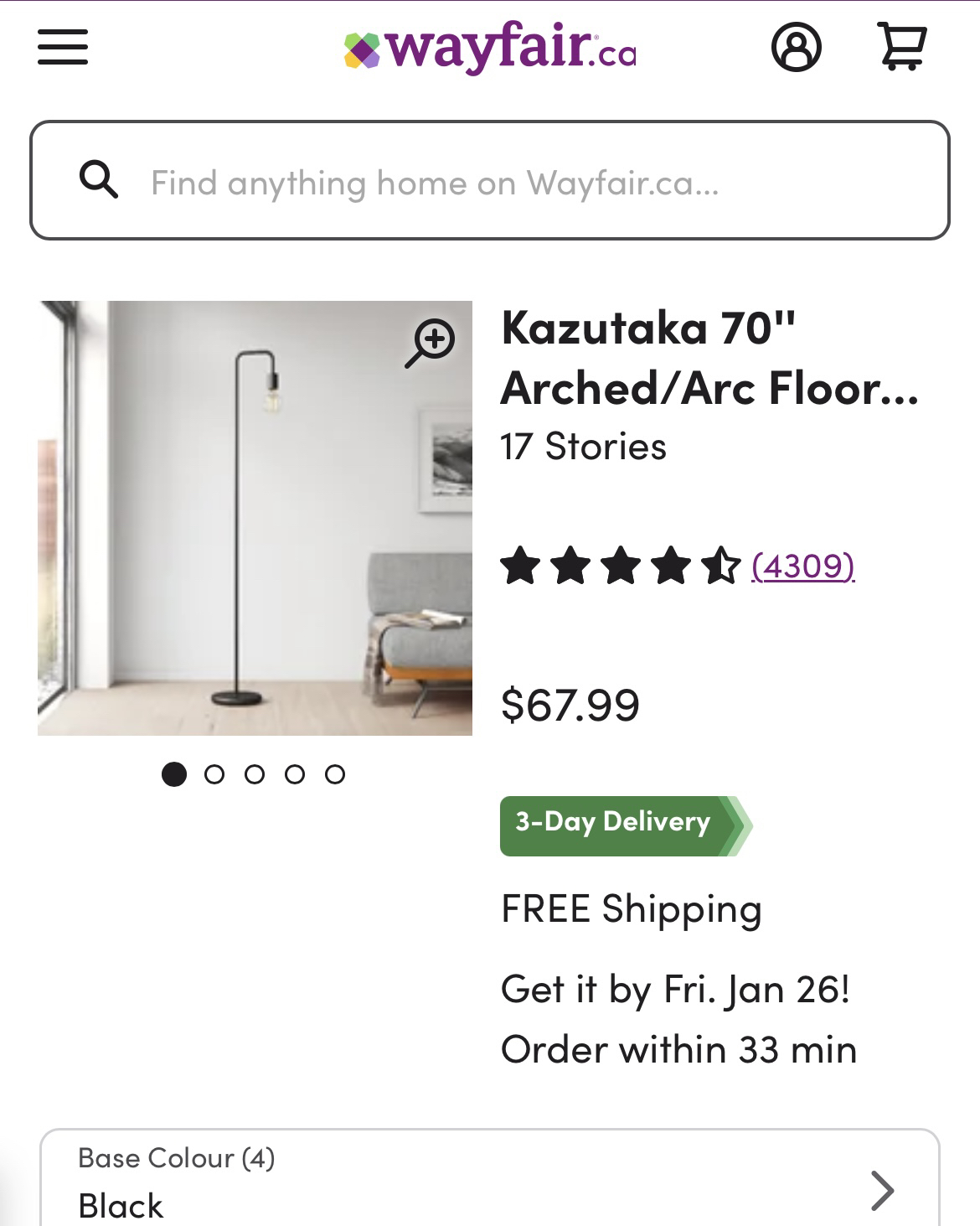Open the 17 Stories brand link
Screen dimensions: 980x1226
584,447
